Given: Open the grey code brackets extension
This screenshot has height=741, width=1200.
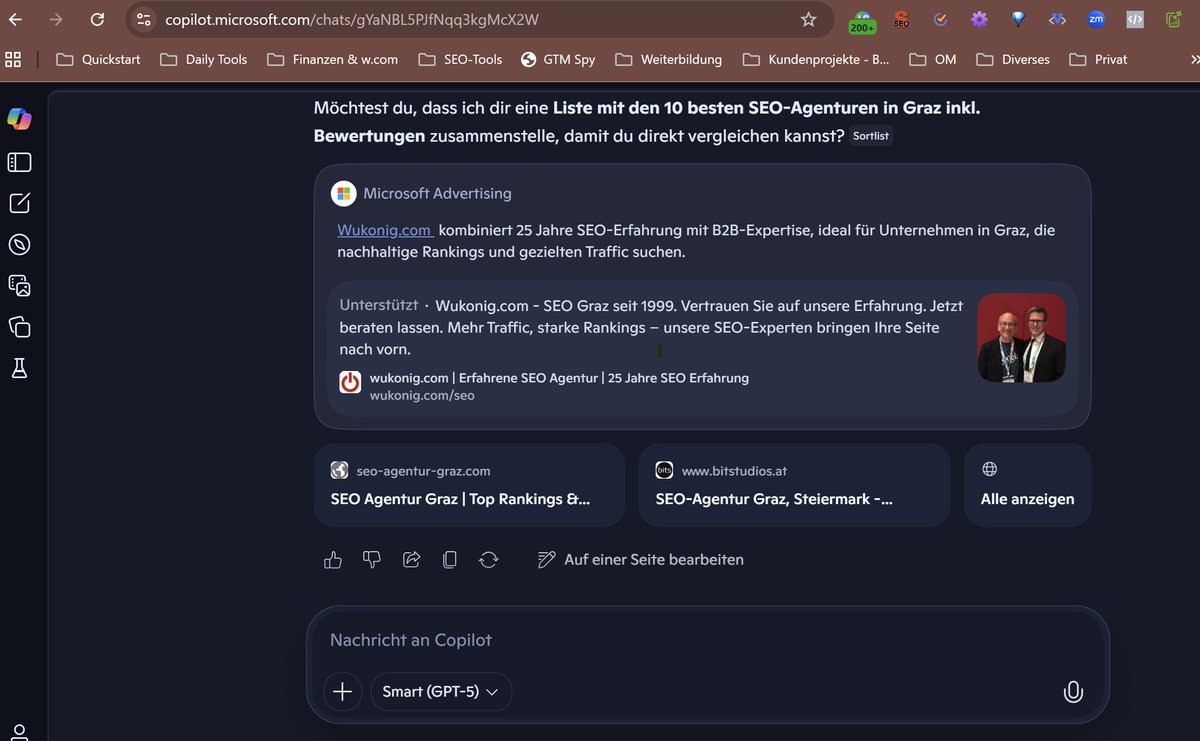Looking at the screenshot, I should tap(1134, 19).
